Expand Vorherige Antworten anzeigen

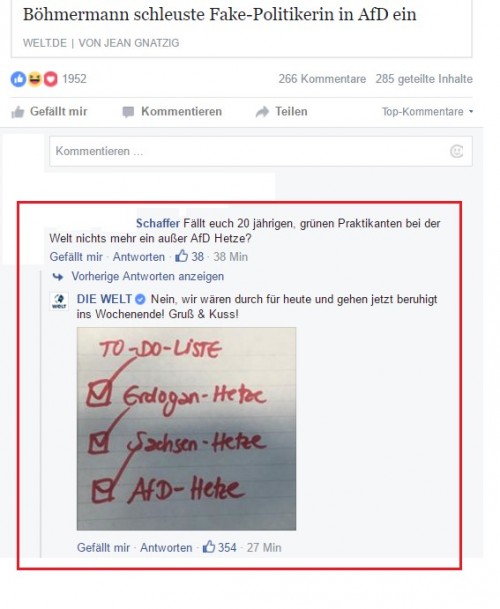pyautogui.click(x=148, y=277)
